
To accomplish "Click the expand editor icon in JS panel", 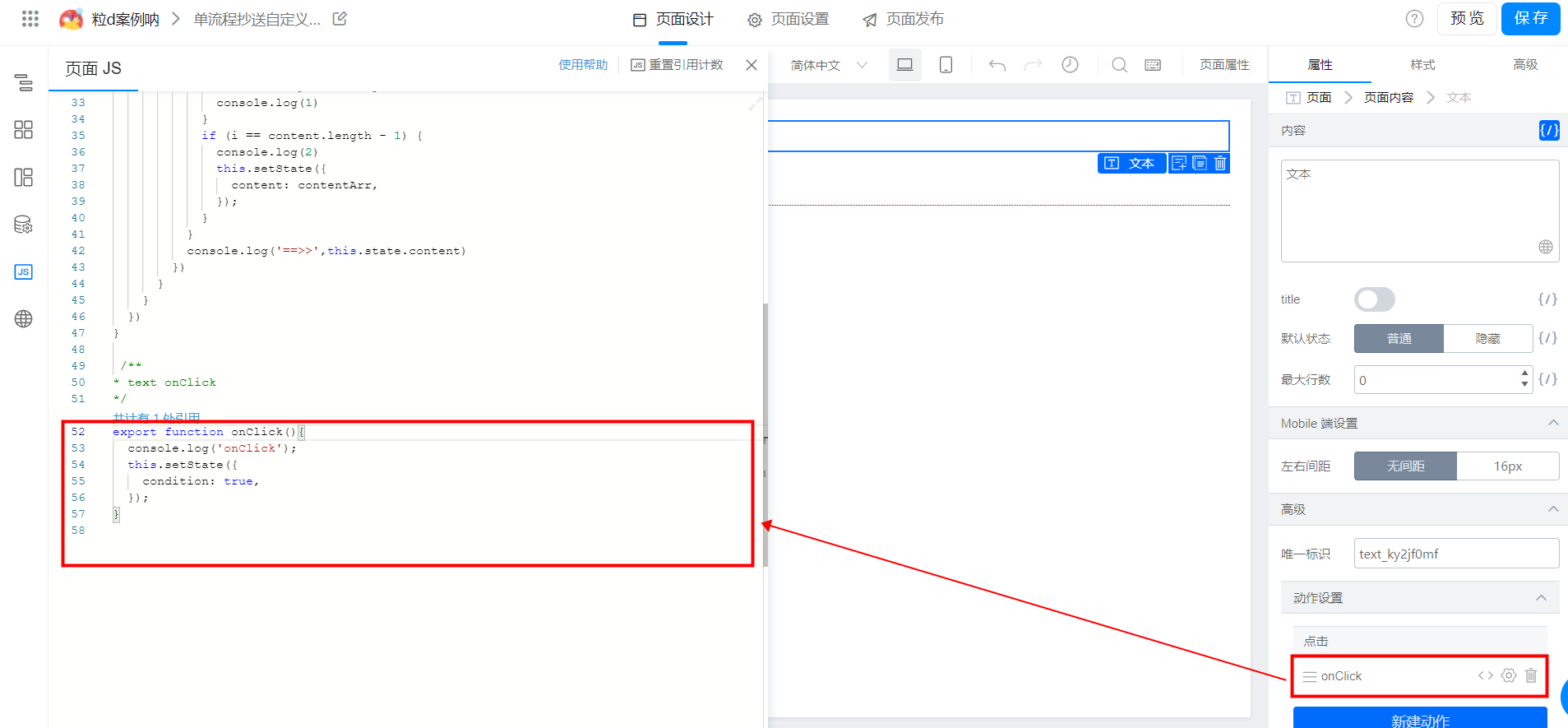I will pyautogui.click(x=756, y=104).
